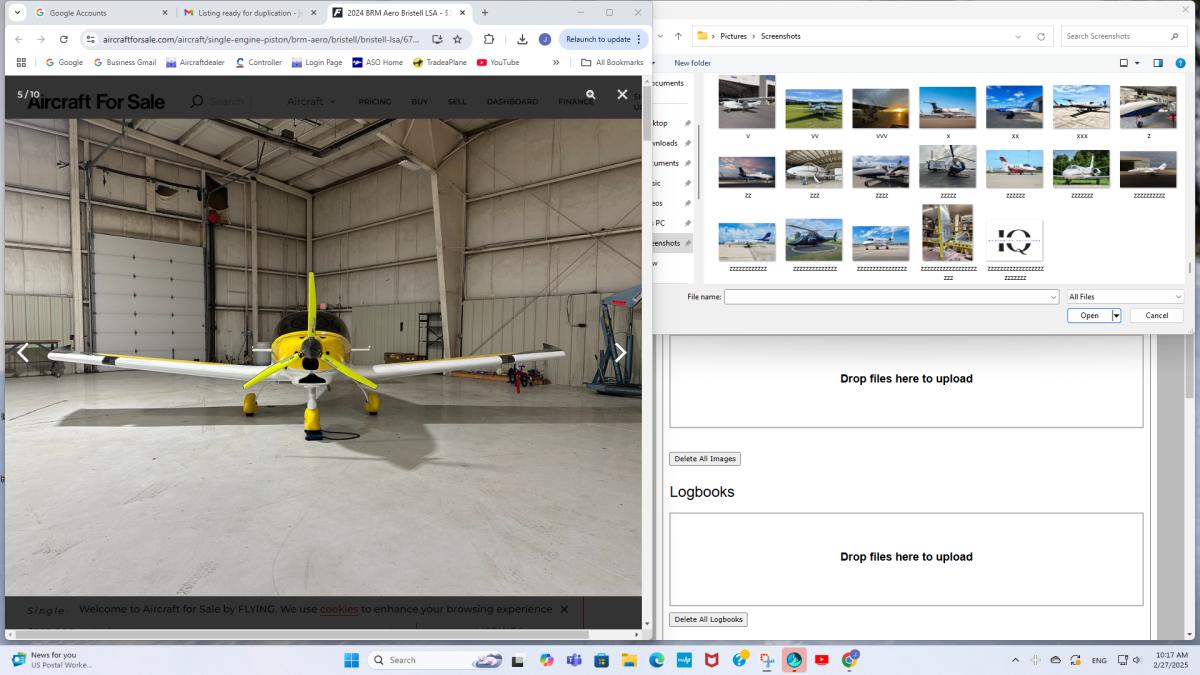Bookmark this page with star icon
Viewport: 1200px width, 675px height.
[457, 39]
